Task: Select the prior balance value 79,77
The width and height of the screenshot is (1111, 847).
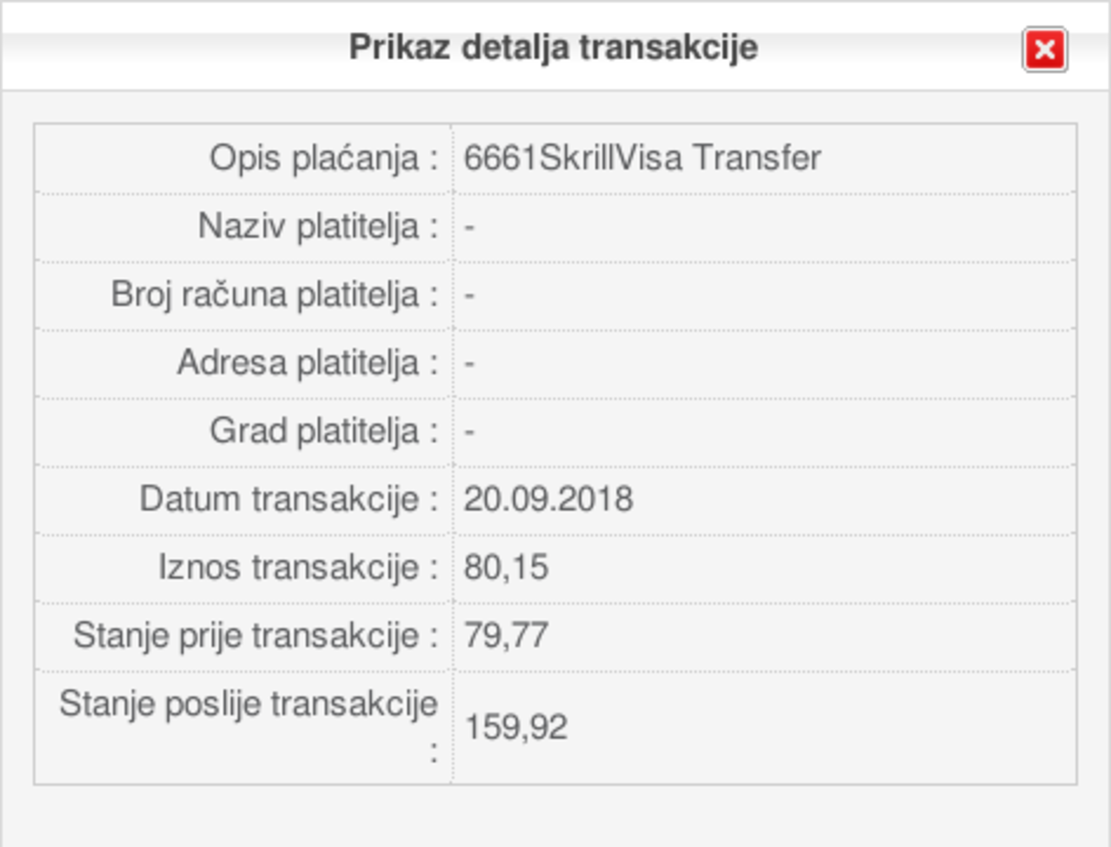Action: click(x=506, y=635)
